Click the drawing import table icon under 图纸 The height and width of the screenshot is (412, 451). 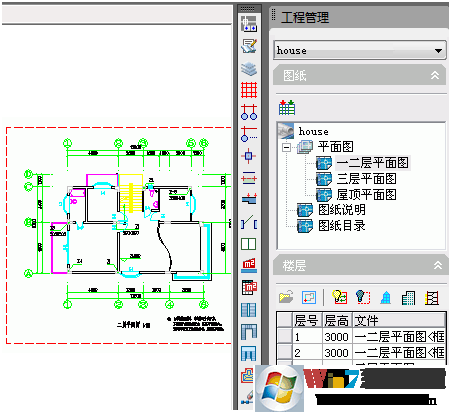[x=287, y=107]
